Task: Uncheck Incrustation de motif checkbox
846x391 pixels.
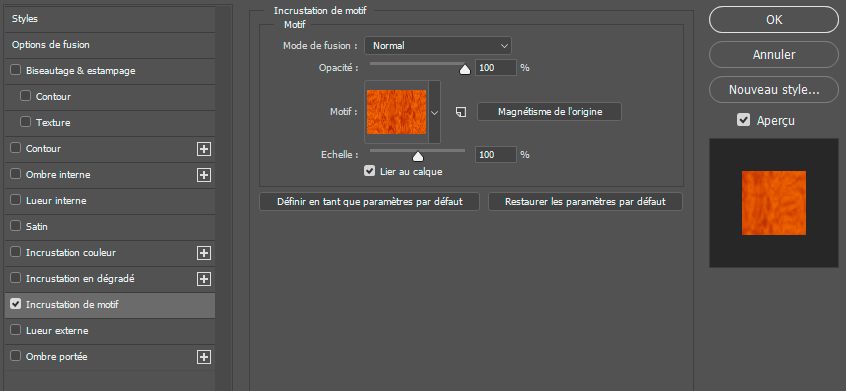Action: pos(15,304)
